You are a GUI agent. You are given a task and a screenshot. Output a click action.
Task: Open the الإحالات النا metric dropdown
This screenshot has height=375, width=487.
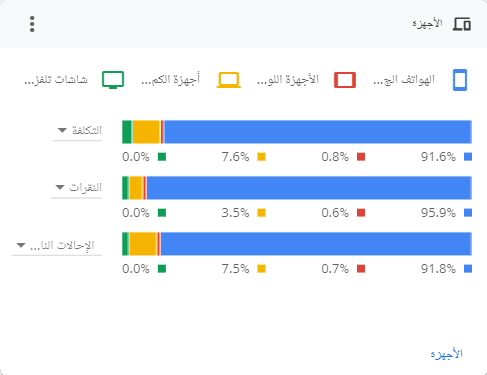tap(57, 246)
